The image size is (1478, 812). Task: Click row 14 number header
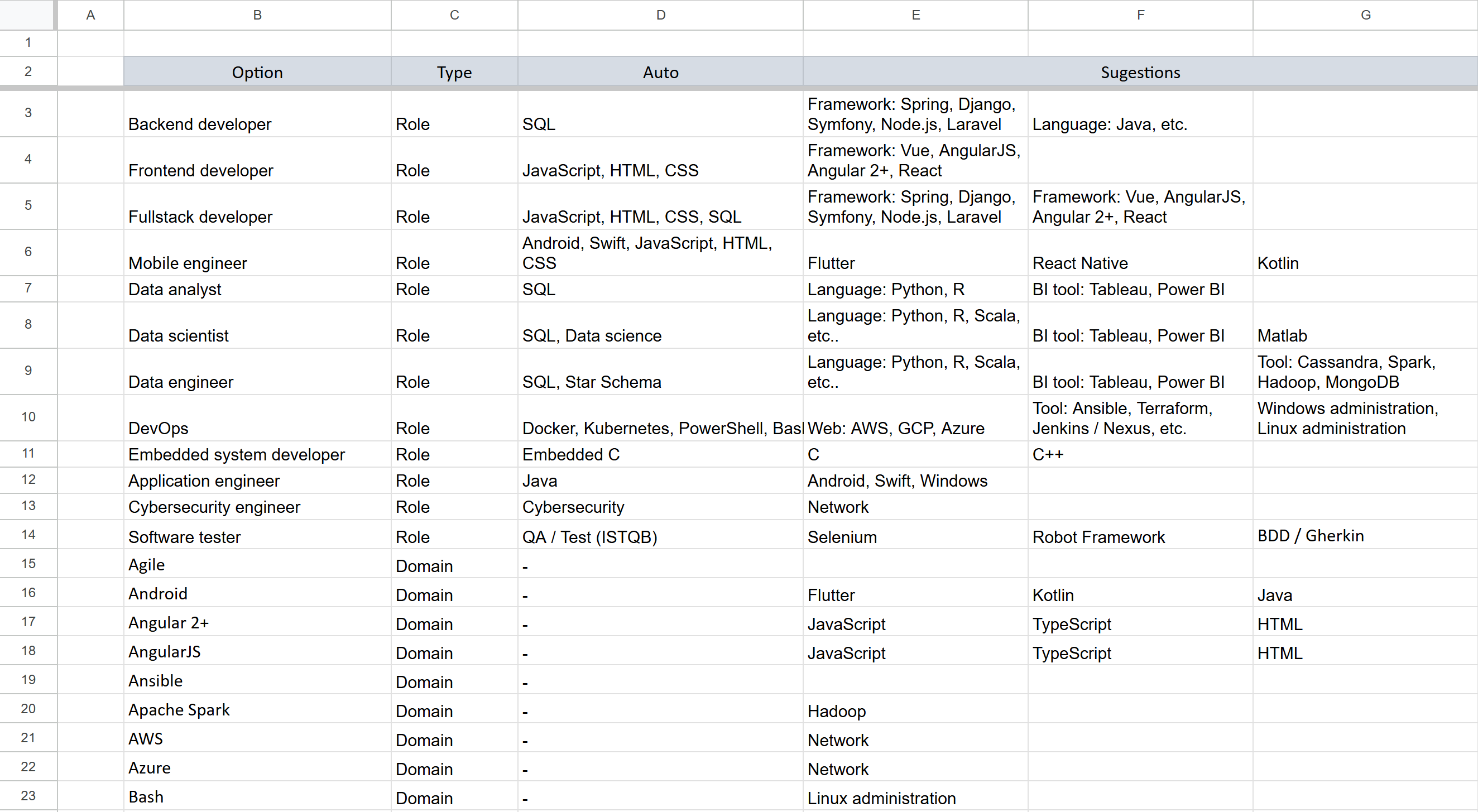click(28, 535)
